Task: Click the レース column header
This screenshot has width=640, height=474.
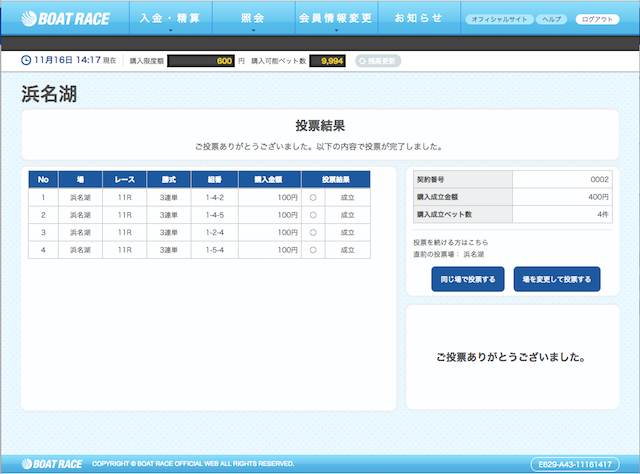Action: tap(124, 180)
